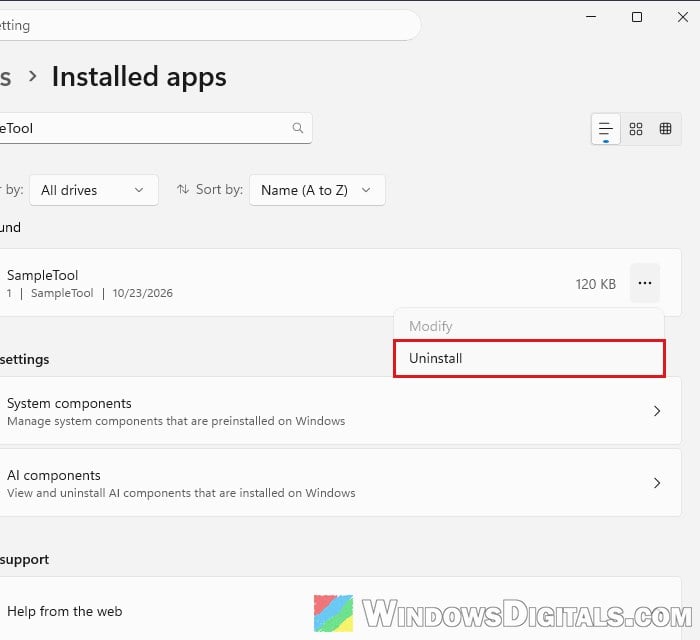The height and width of the screenshot is (640, 700).
Task: Minimize the Settings window
Action: (591, 17)
